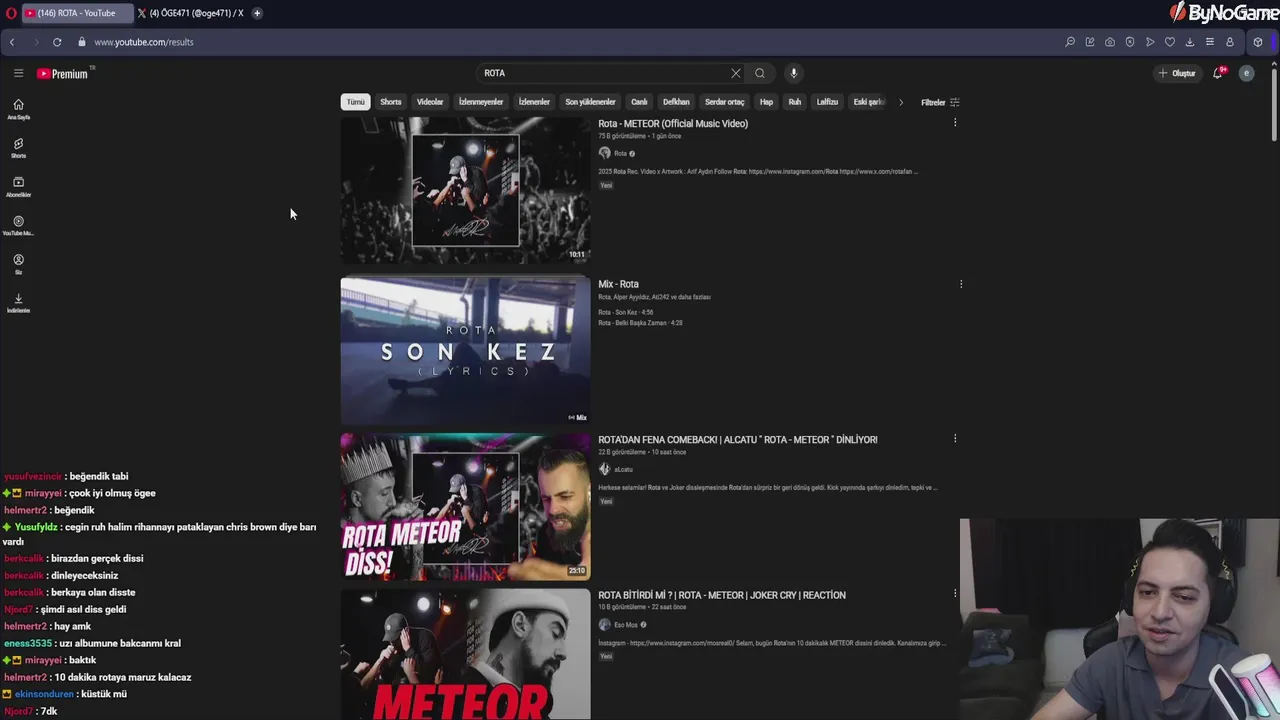
Task: Click the browser send arrow icon
Action: coord(1150,42)
